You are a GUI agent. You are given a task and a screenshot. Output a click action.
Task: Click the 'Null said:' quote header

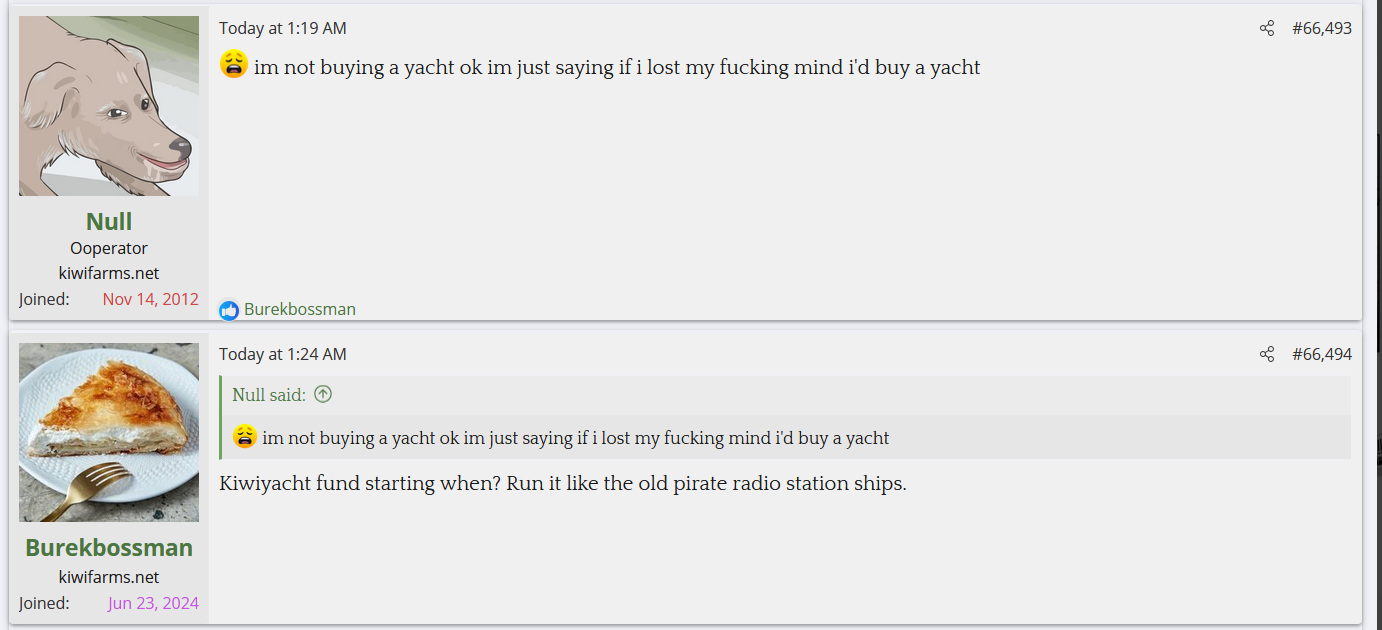pyautogui.click(x=269, y=394)
